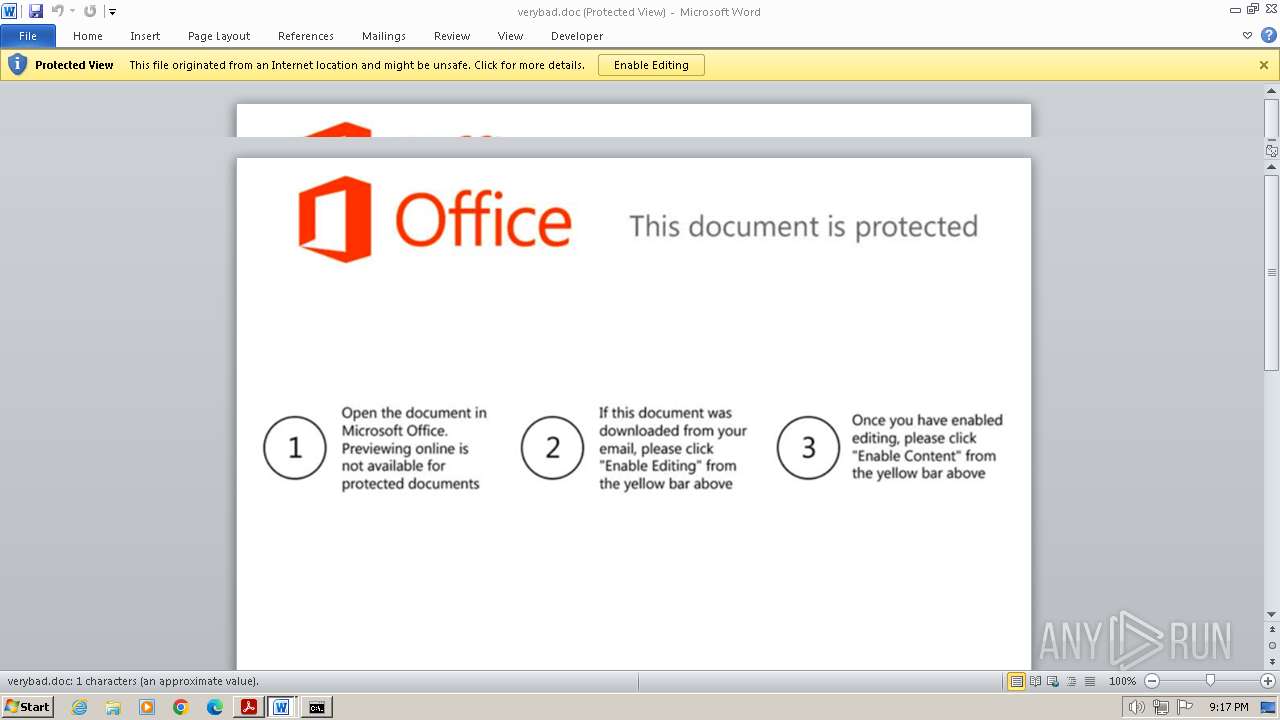Open the Windows Start button
Viewport: 1280px width, 720px height.
click(x=27, y=707)
